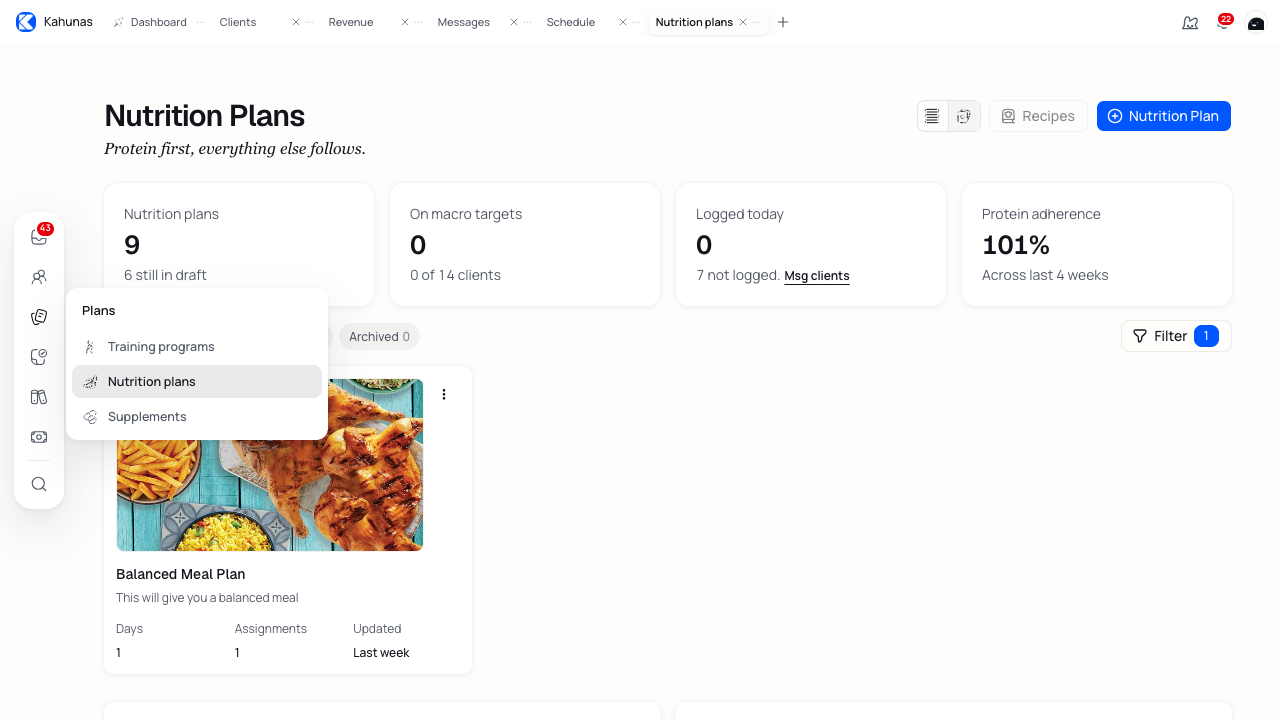The width and height of the screenshot is (1280, 720).
Task: Toggle the Archived 0 filter chip
Action: pyautogui.click(x=379, y=337)
